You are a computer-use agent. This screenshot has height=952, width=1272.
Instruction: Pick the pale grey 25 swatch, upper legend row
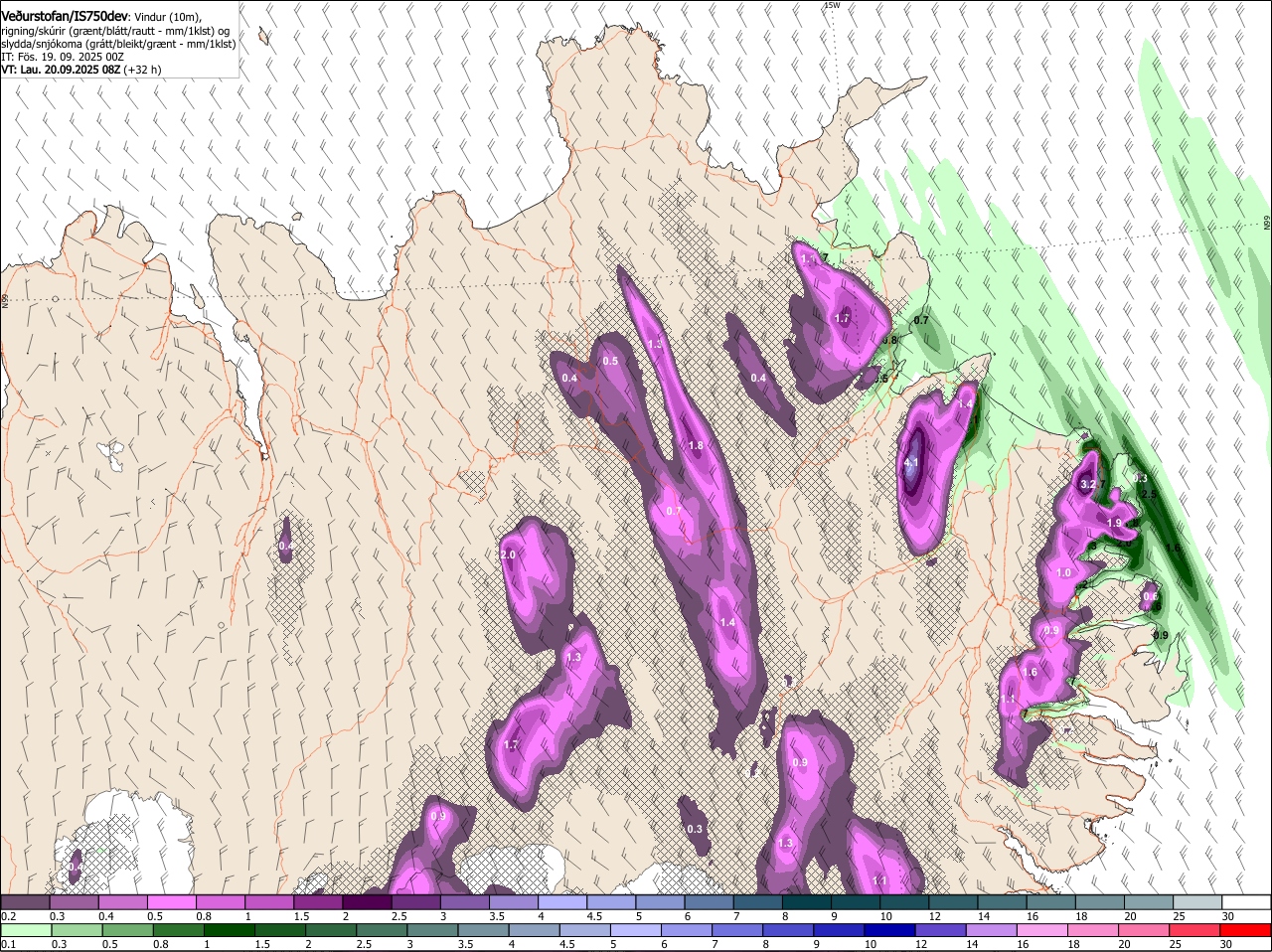coord(1198,901)
